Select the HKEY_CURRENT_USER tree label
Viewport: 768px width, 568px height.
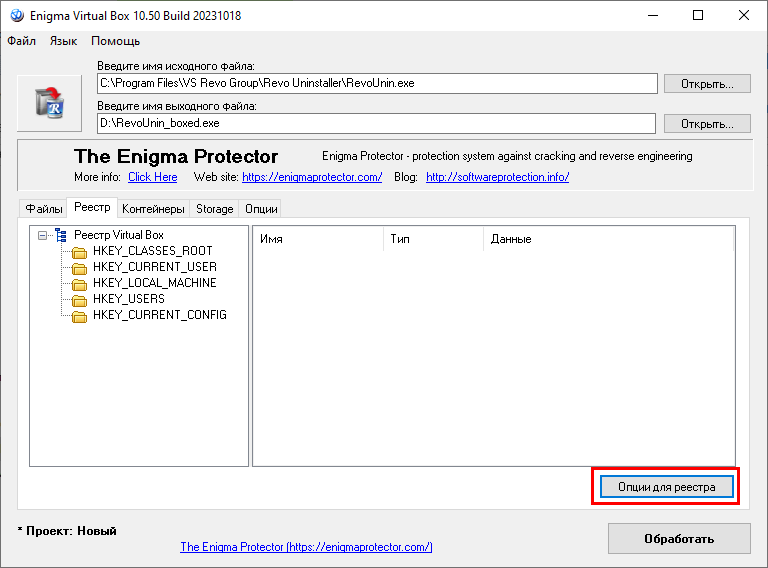click(155, 267)
